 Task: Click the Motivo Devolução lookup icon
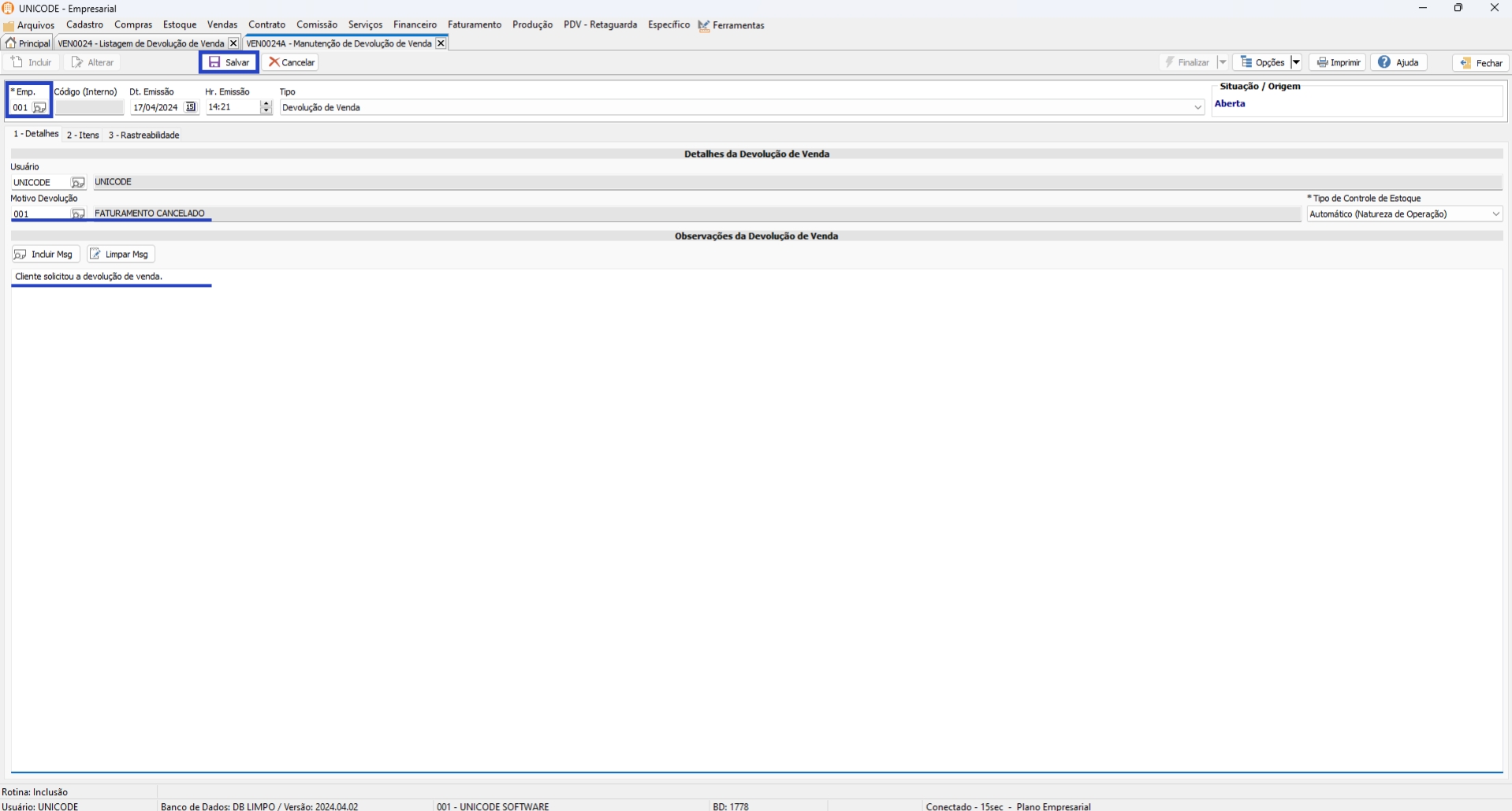click(x=77, y=214)
